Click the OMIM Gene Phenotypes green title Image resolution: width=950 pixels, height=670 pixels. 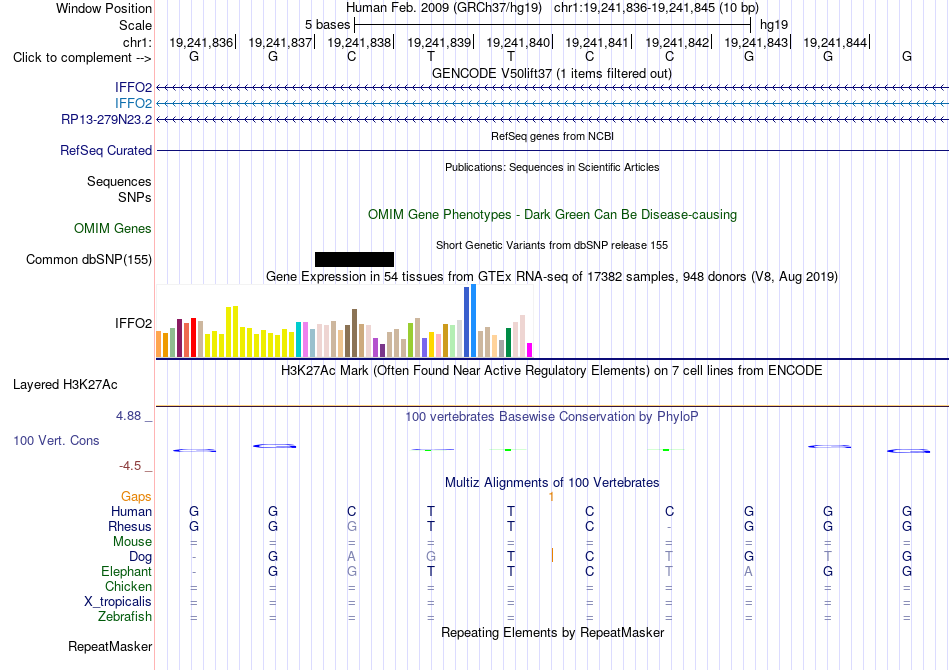tap(552, 214)
